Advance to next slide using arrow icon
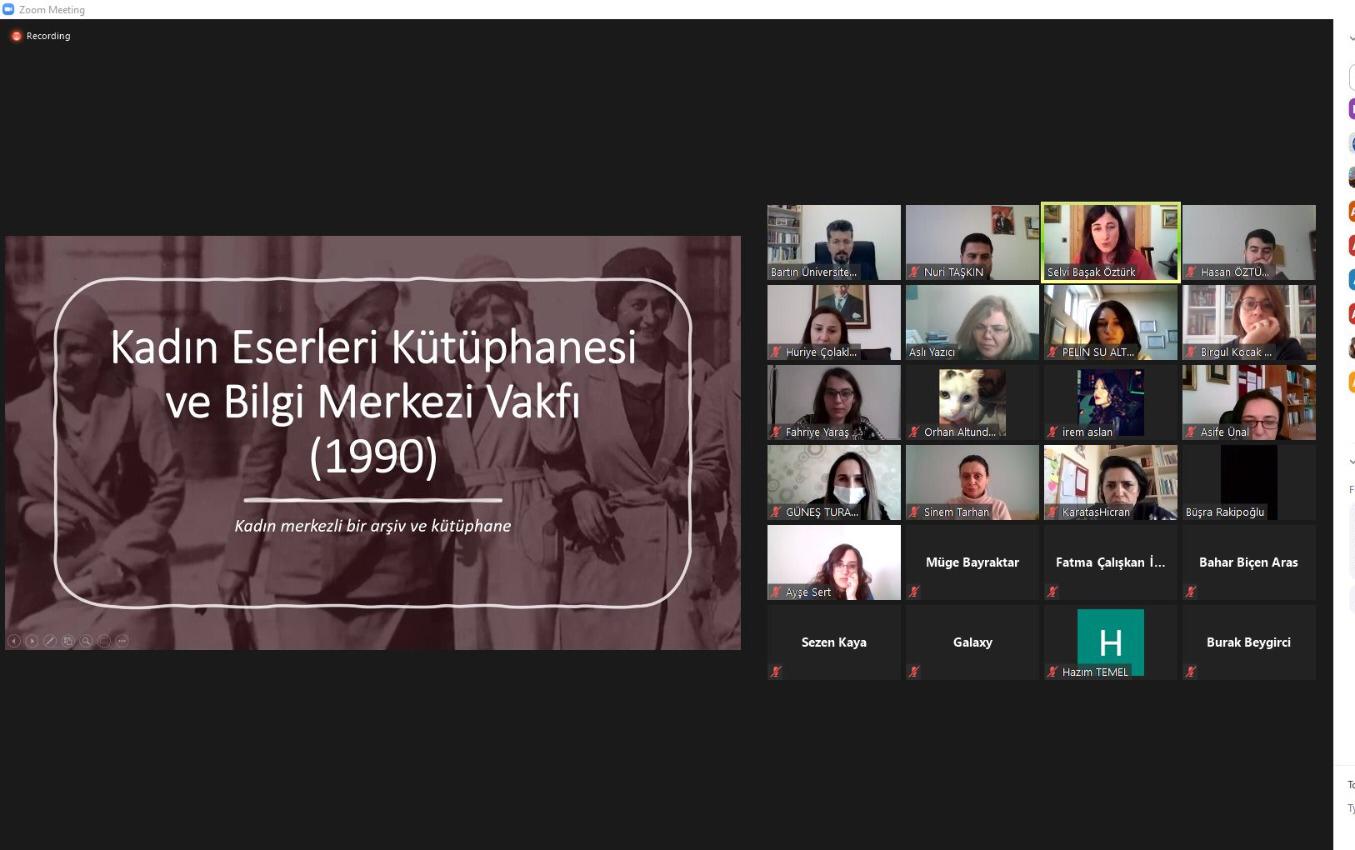The height and width of the screenshot is (850, 1355). (x=32, y=641)
